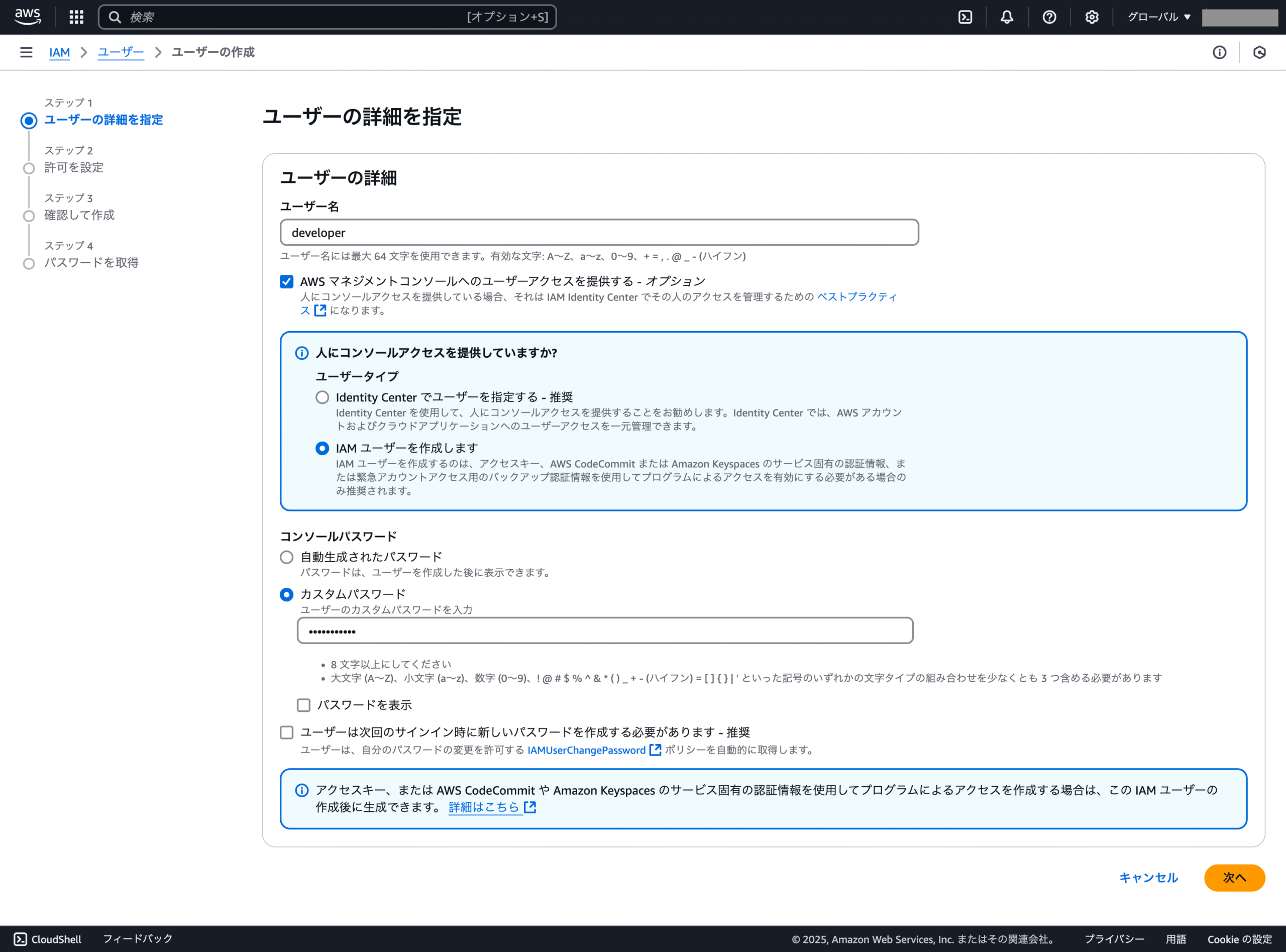Screen dimensions: 1286x952
Task: Select IAM ユーザーを作成します radio button
Action: pyautogui.click(x=322, y=448)
